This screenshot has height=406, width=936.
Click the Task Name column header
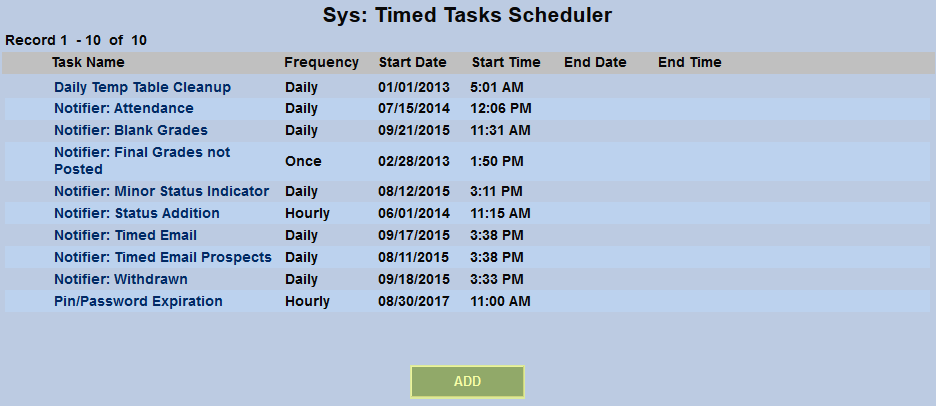tap(90, 62)
